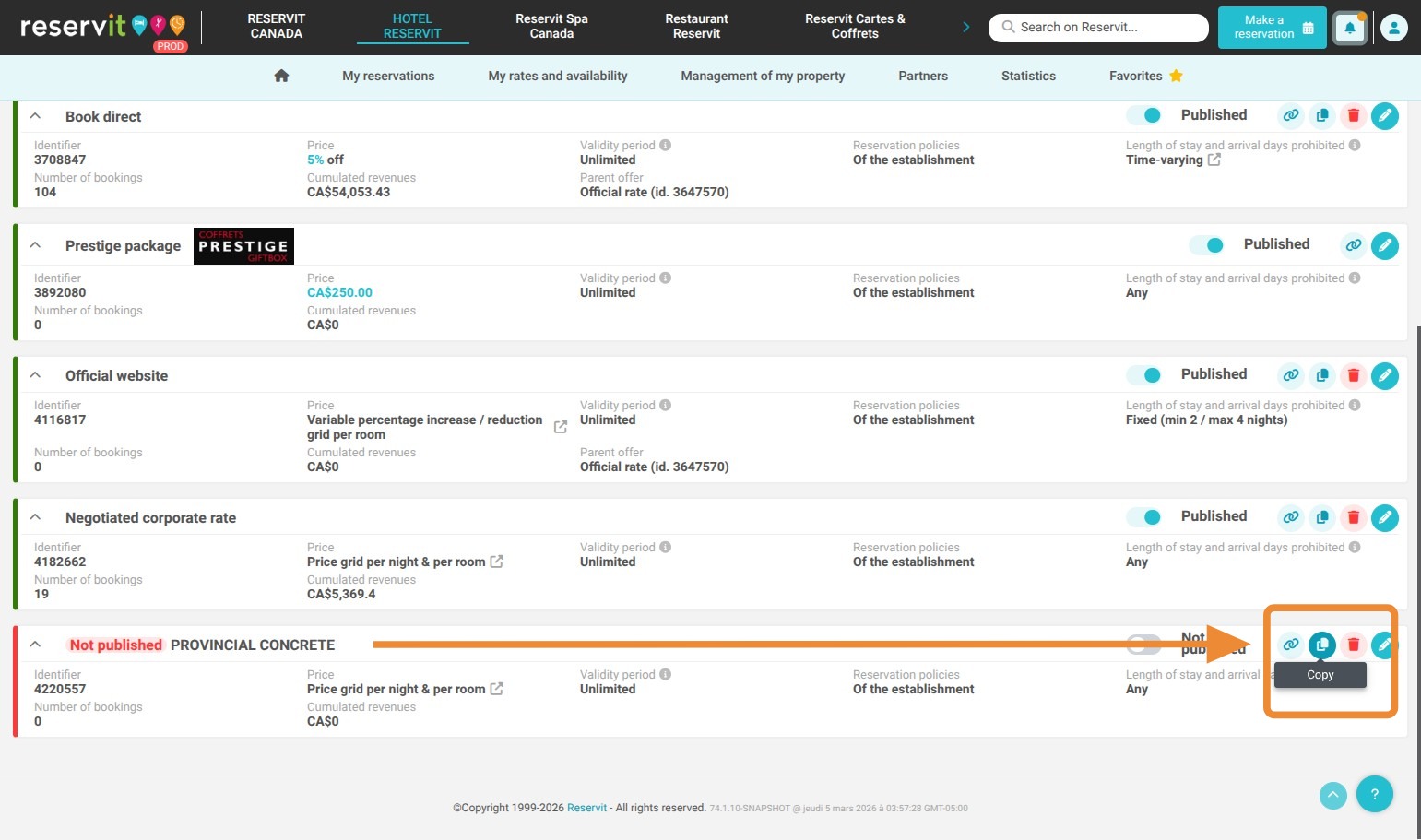Edit the Official website rate
Viewport: 1421px width, 840px height.
coord(1384,375)
